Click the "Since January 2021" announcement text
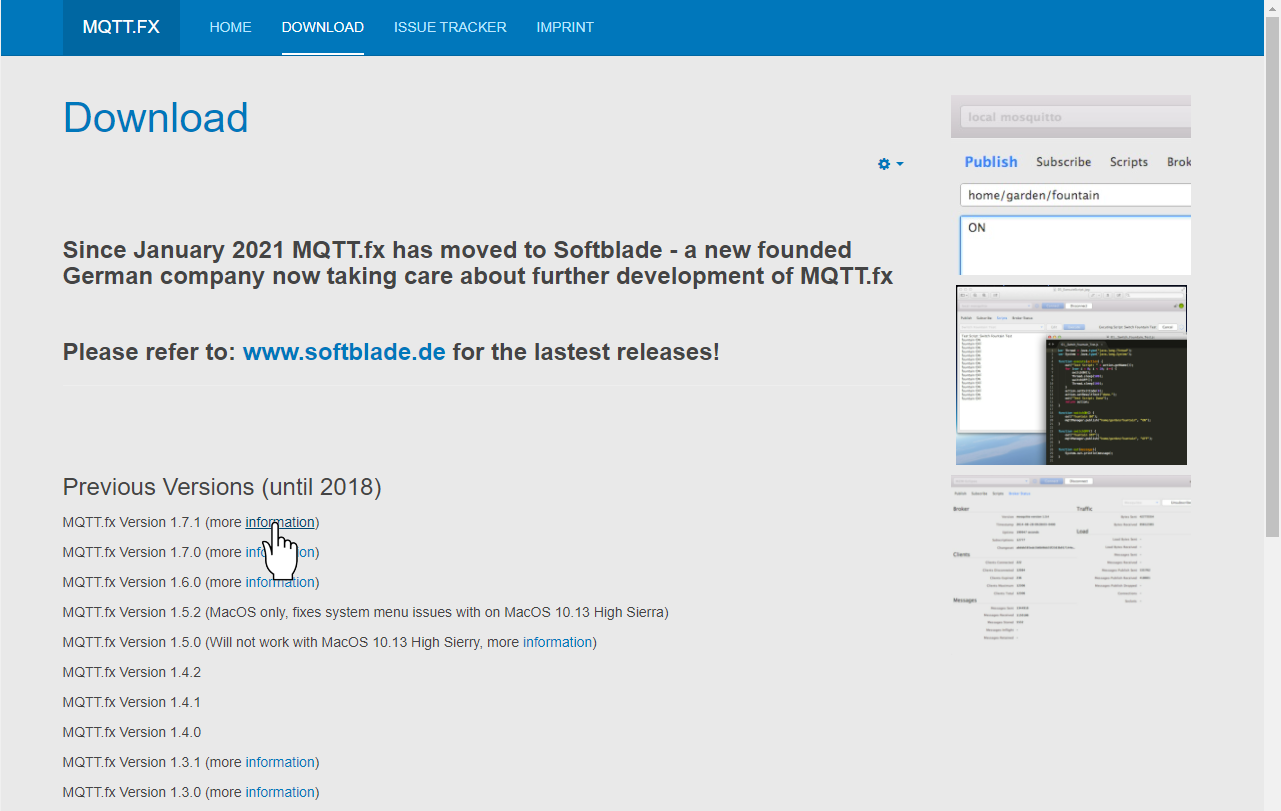 pos(478,263)
